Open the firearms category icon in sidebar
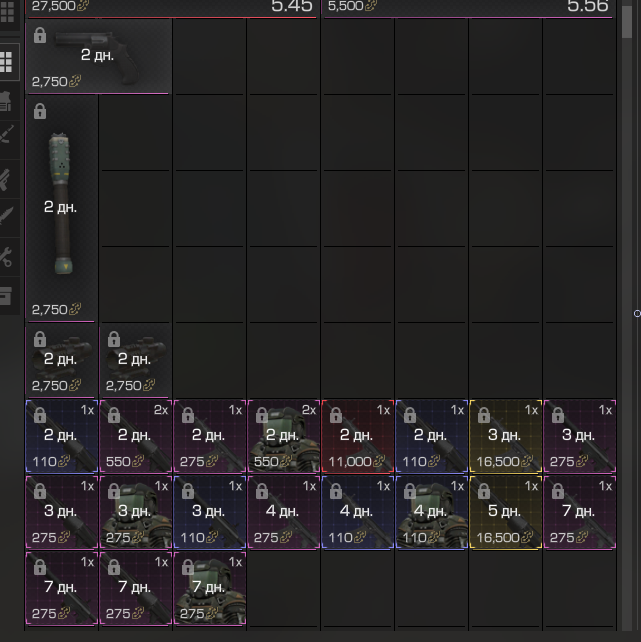The image size is (641, 642). tap(6, 179)
